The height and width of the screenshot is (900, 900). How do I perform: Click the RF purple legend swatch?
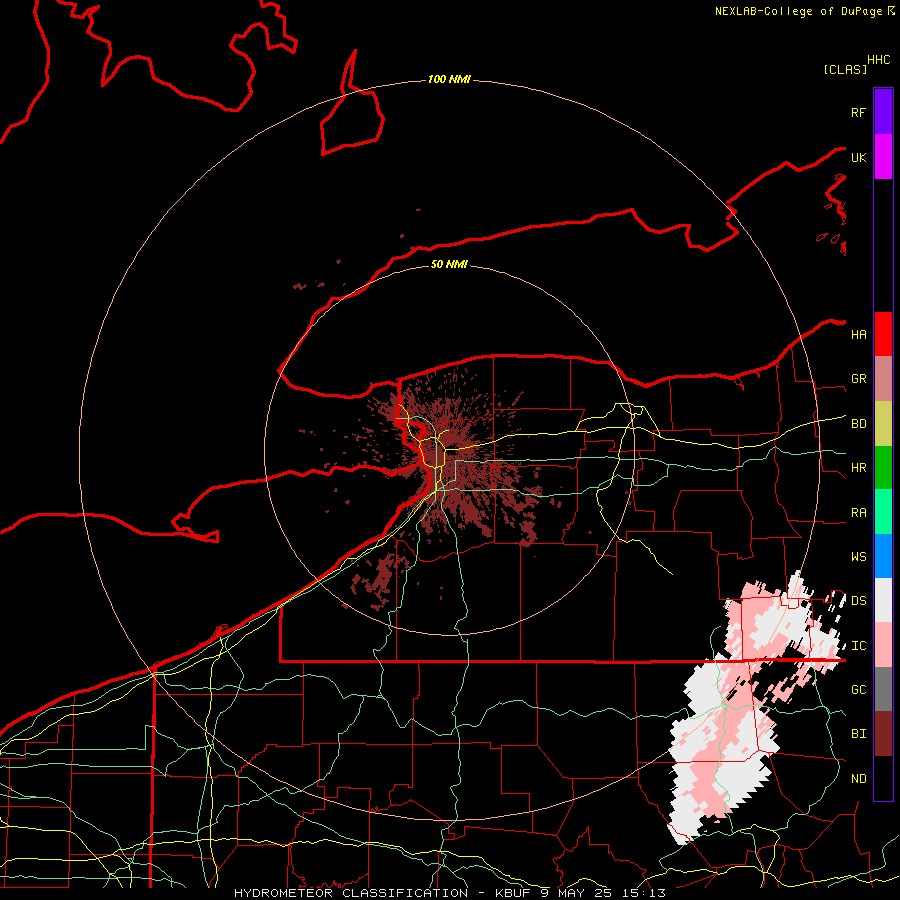pyautogui.click(x=883, y=112)
